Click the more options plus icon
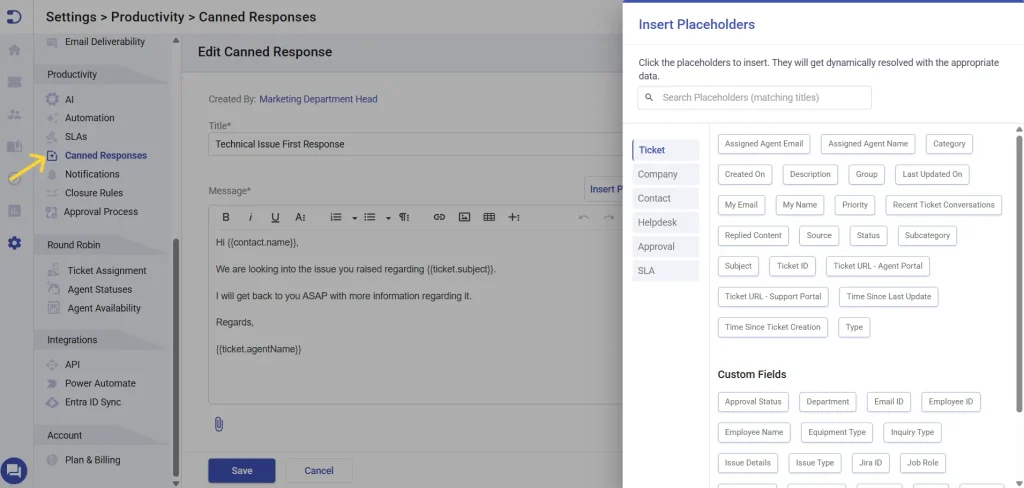Viewport: 1024px width, 488px height. click(x=514, y=217)
